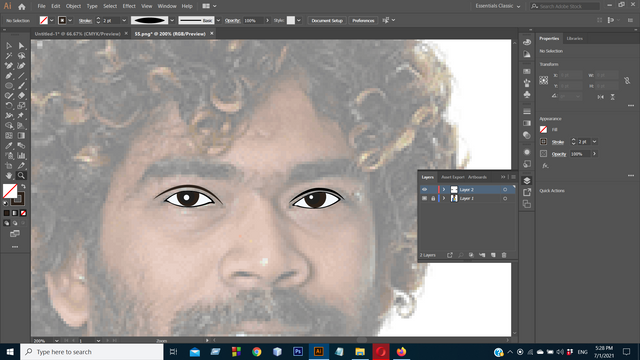Viewport: 640px width, 360px height.
Task: Click the Stroke link in control bar
Action: coord(85,21)
